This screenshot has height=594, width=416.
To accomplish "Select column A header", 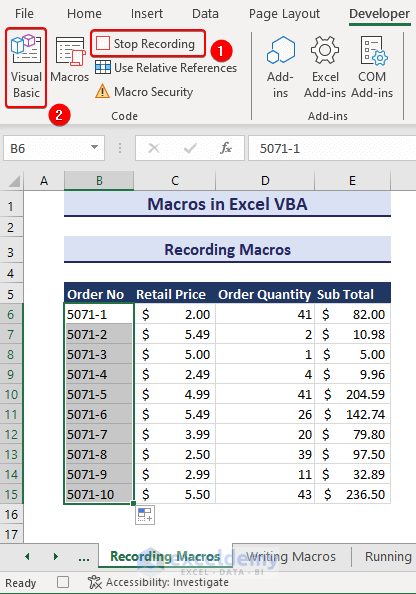I will [x=44, y=181].
